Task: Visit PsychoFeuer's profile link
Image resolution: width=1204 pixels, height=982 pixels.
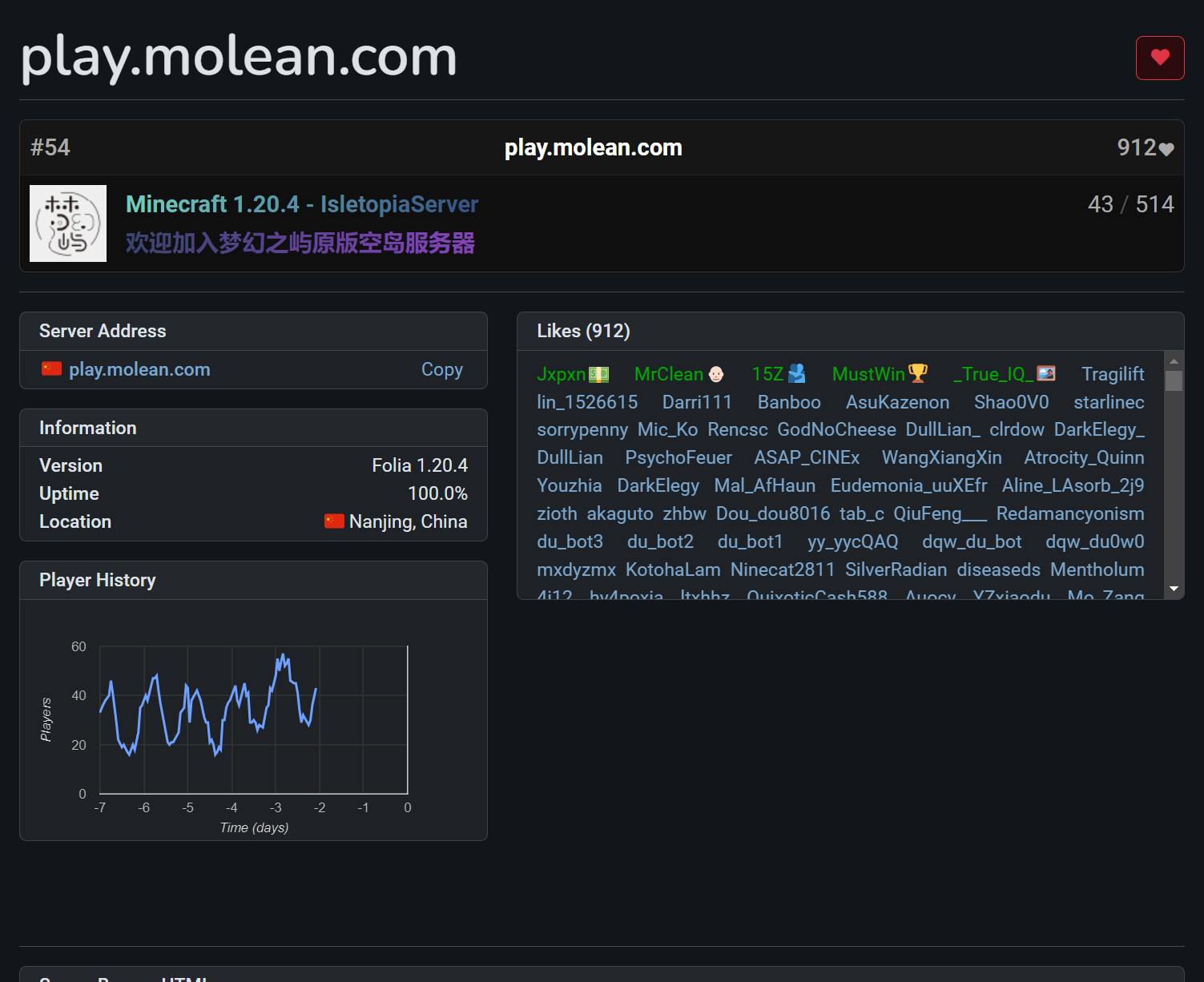Action: pyautogui.click(x=679, y=457)
